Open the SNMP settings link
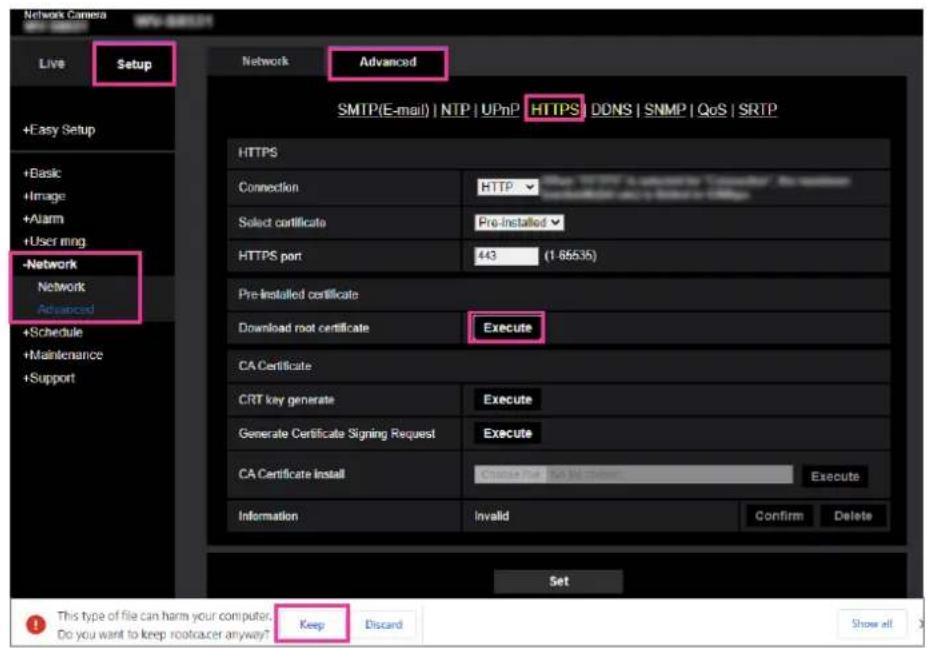 (665, 110)
